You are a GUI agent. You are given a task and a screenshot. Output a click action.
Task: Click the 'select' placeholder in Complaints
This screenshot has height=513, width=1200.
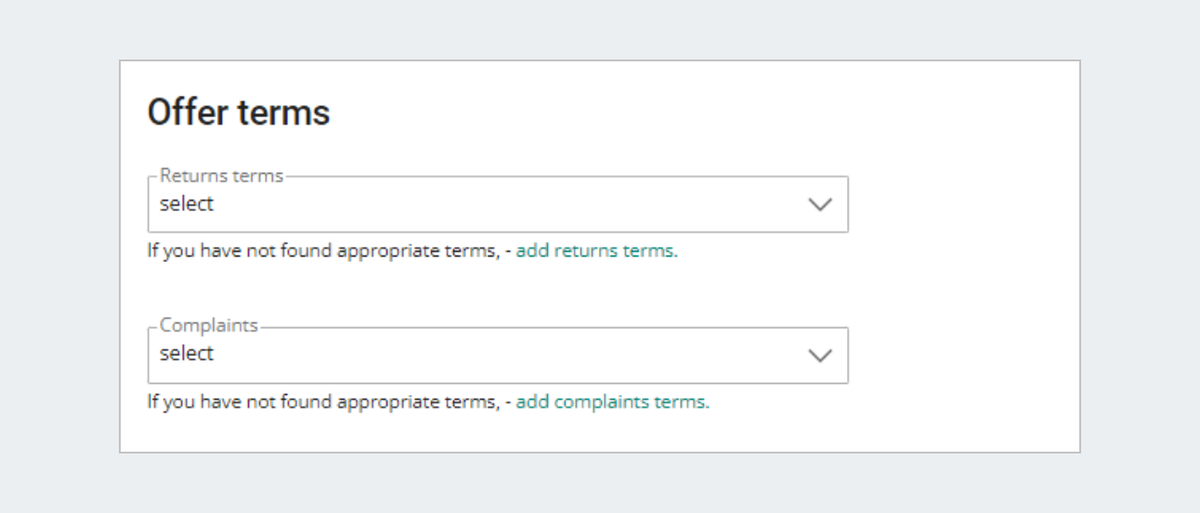[x=187, y=354]
